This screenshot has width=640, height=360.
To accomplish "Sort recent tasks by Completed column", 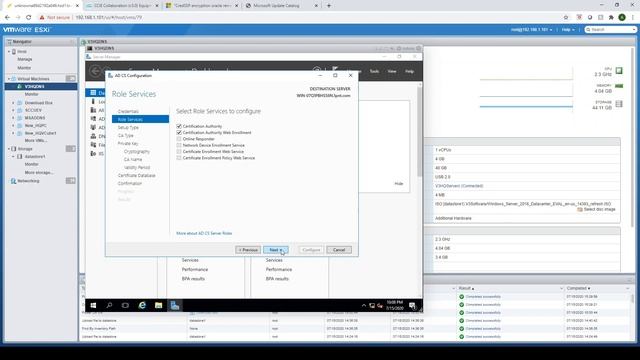I will click(578, 289).
